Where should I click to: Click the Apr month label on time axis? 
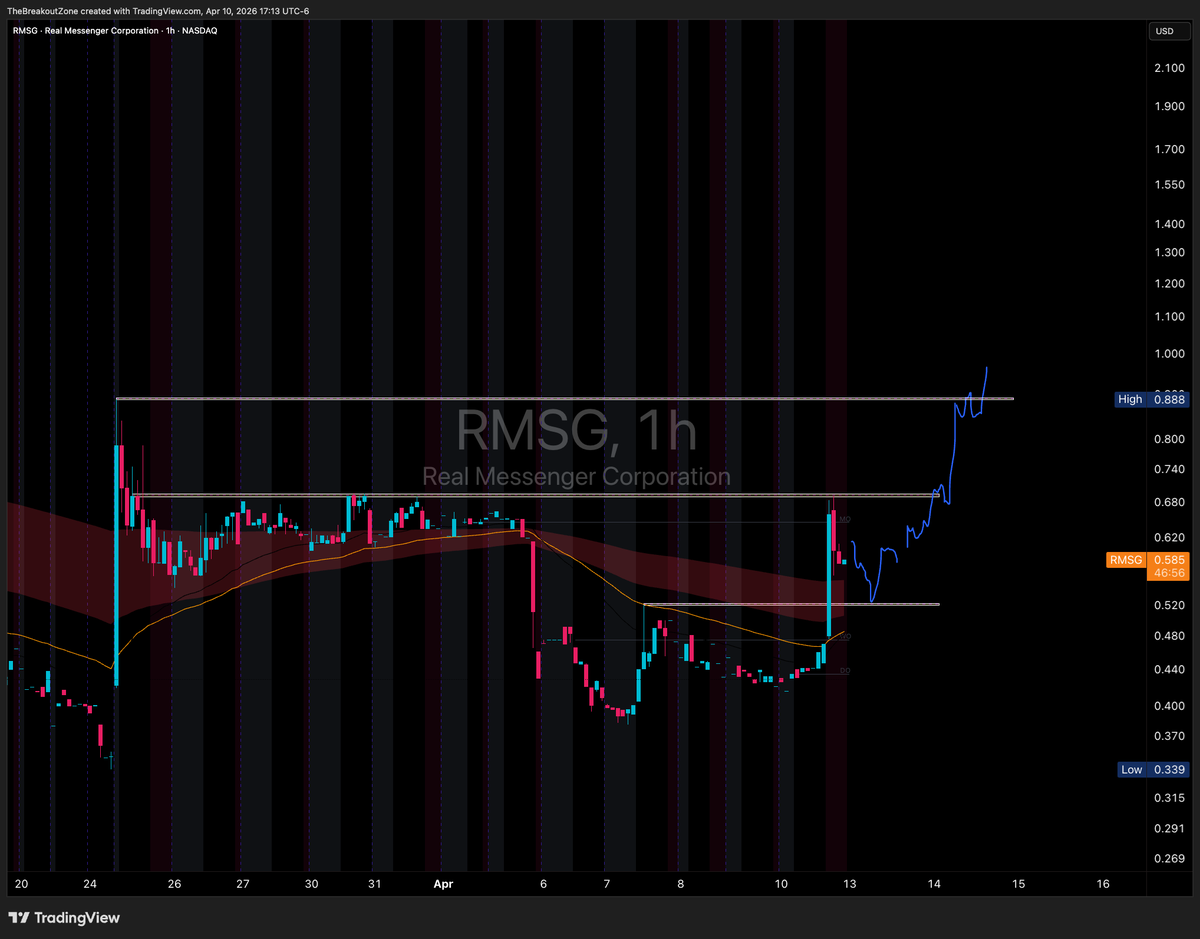click(443, 884)
